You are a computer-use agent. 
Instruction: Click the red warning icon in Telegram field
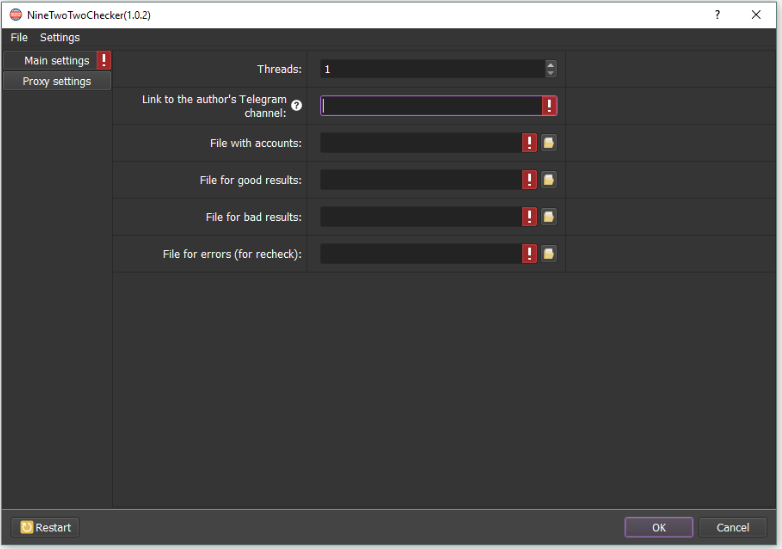point(549,106)
